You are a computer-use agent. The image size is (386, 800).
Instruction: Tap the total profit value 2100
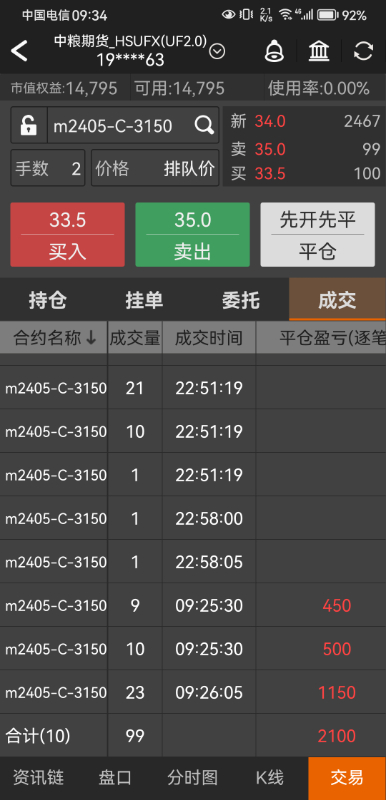click(x=337, y=736)
